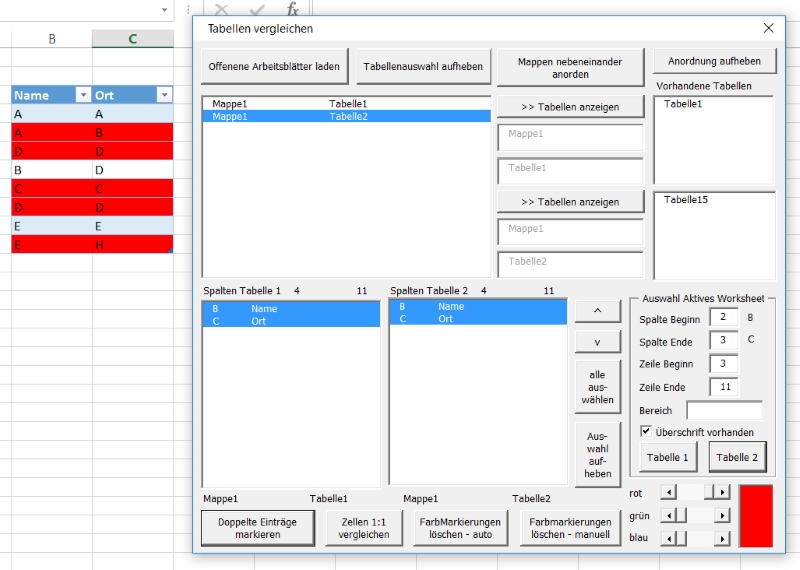Open the Ort column filter dropdown
The width and height of the screenshot is (800, 570).
[x=164, y=95]
